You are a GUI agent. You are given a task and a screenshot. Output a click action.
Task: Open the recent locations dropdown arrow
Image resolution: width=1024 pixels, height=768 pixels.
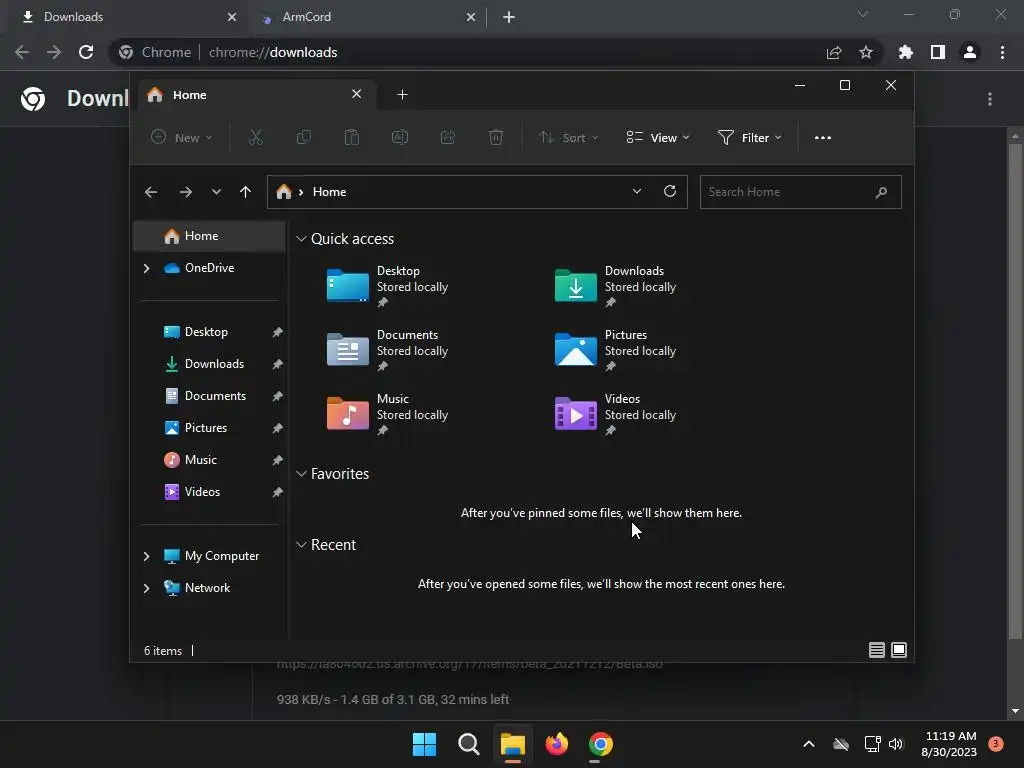click(216, 192)
